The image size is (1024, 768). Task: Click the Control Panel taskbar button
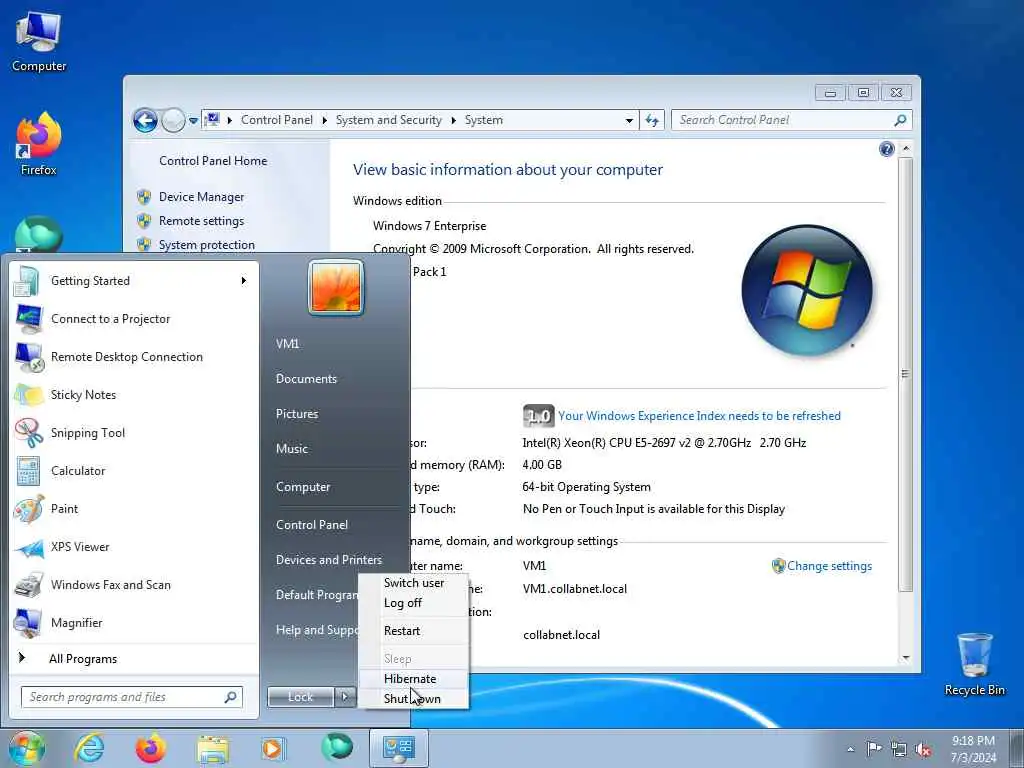point(399,748)
